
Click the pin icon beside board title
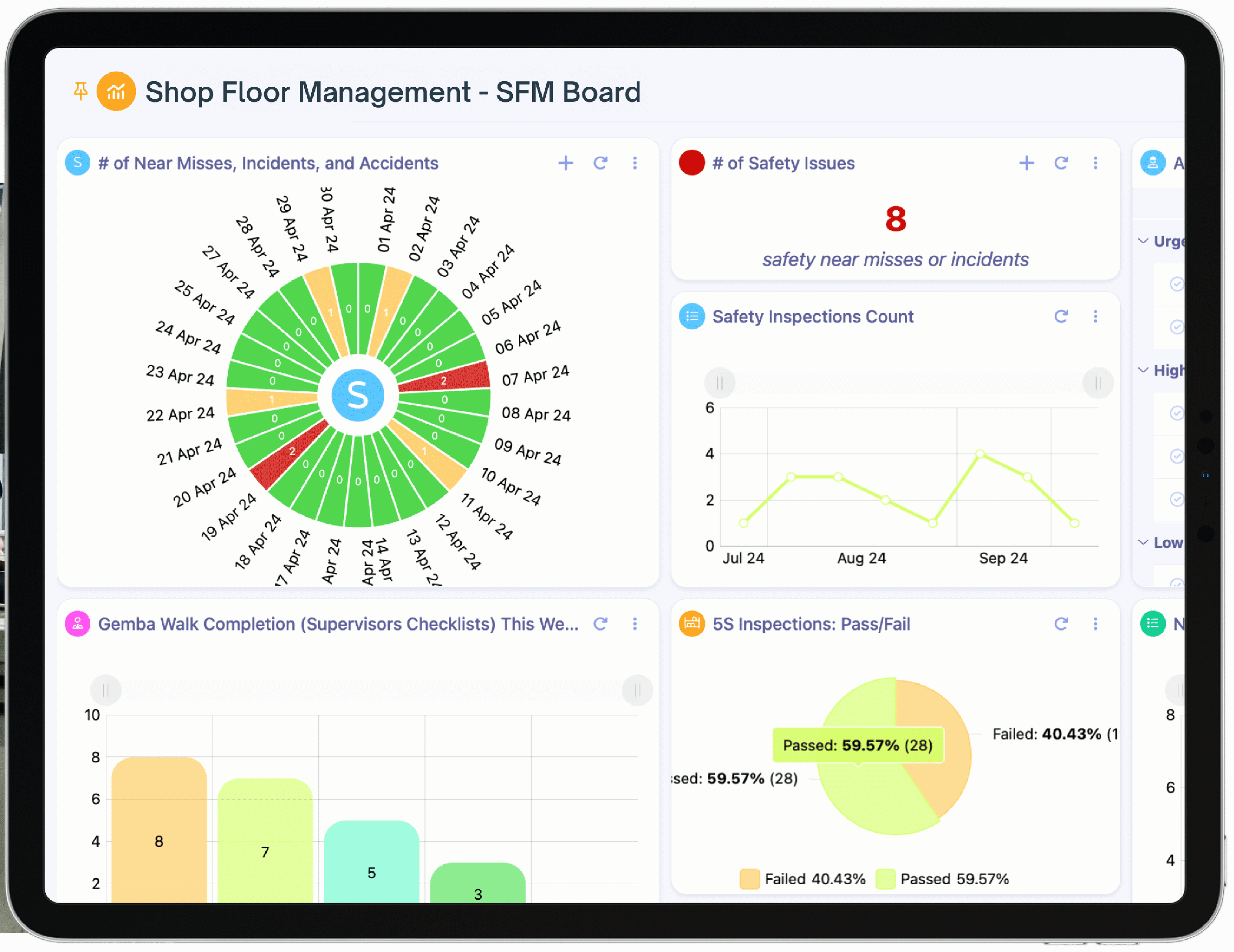[81, 91]
